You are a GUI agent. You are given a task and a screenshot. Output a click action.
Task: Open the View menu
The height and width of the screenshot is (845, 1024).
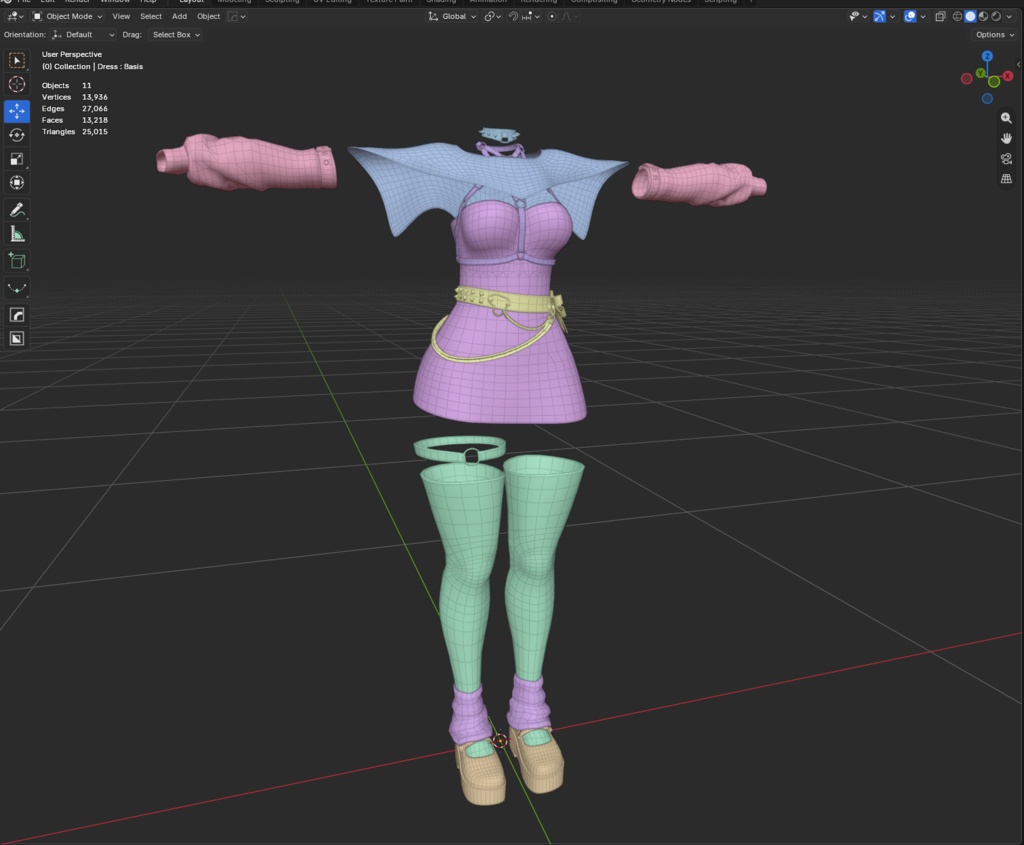(x=121, y=16)
